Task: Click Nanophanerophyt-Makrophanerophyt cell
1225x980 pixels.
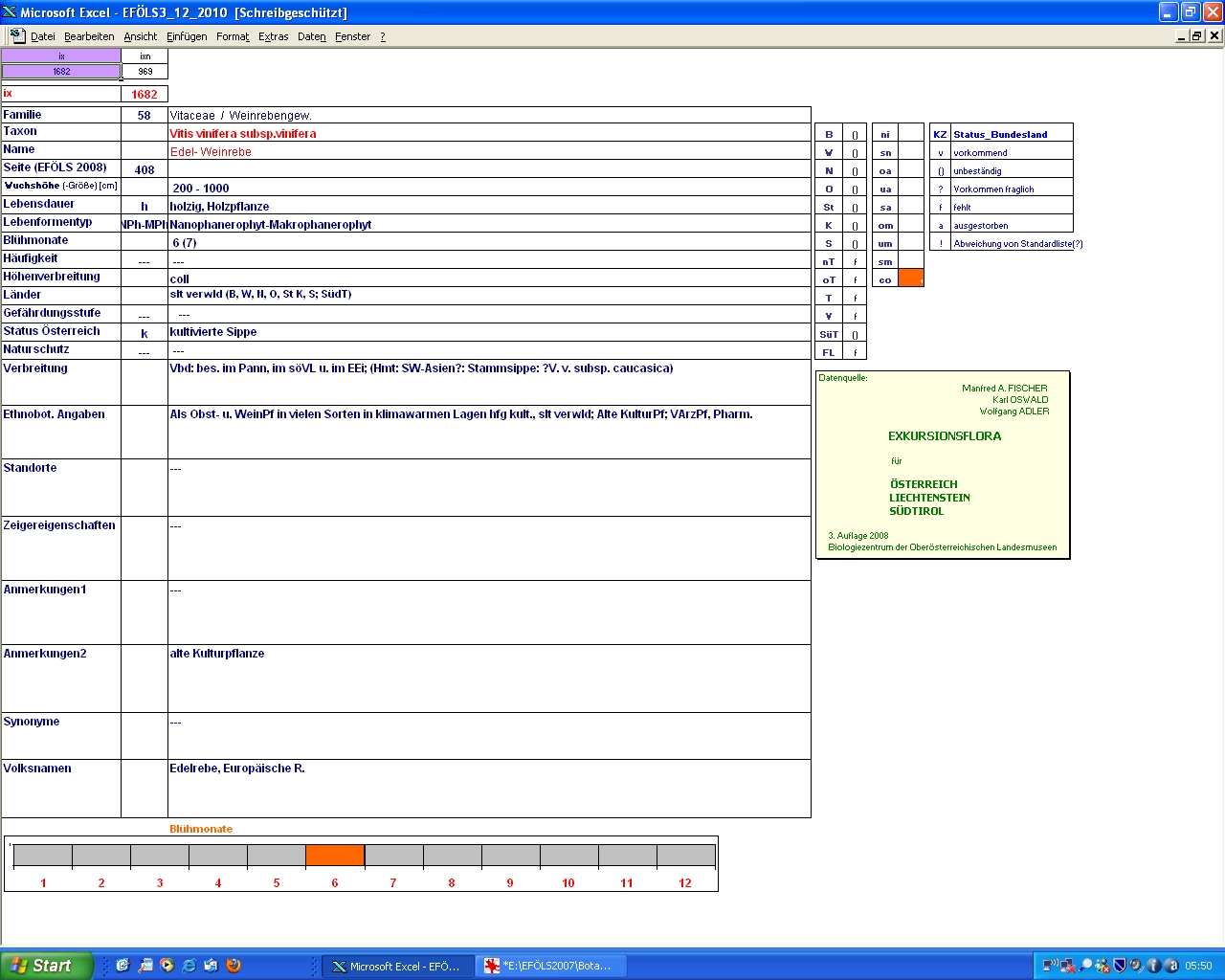Action: [489, 224]
